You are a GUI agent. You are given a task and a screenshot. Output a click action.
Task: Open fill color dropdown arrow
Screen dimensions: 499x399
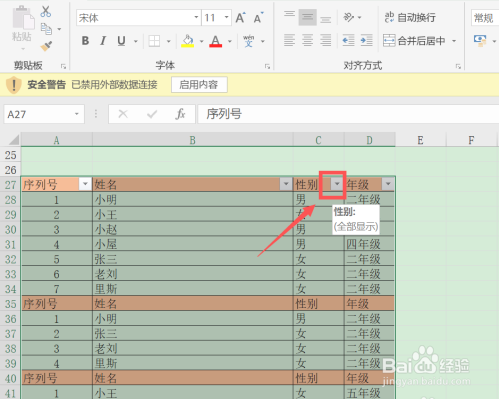(201, 41)
